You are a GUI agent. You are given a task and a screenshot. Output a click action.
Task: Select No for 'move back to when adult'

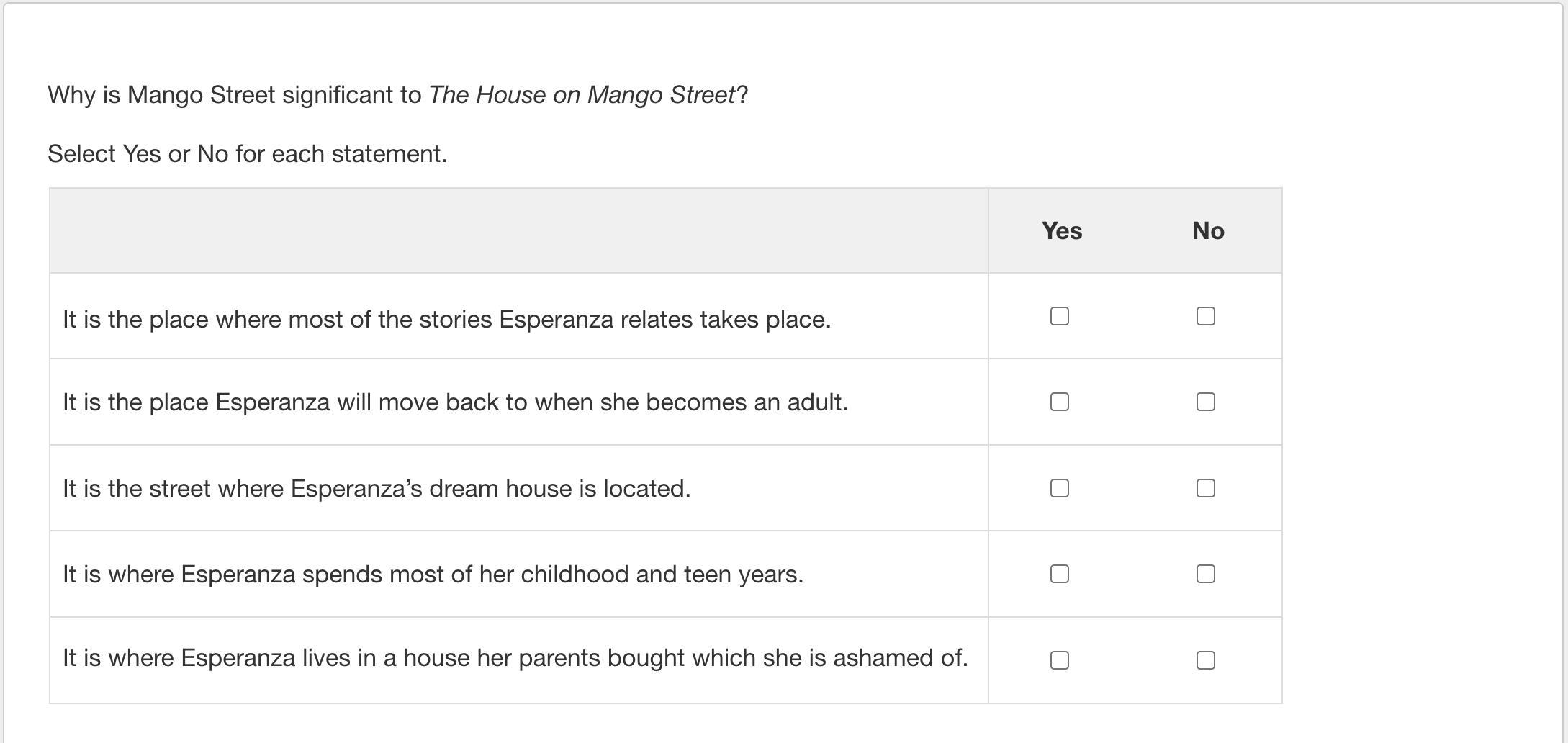click(x=1205, y=402)
